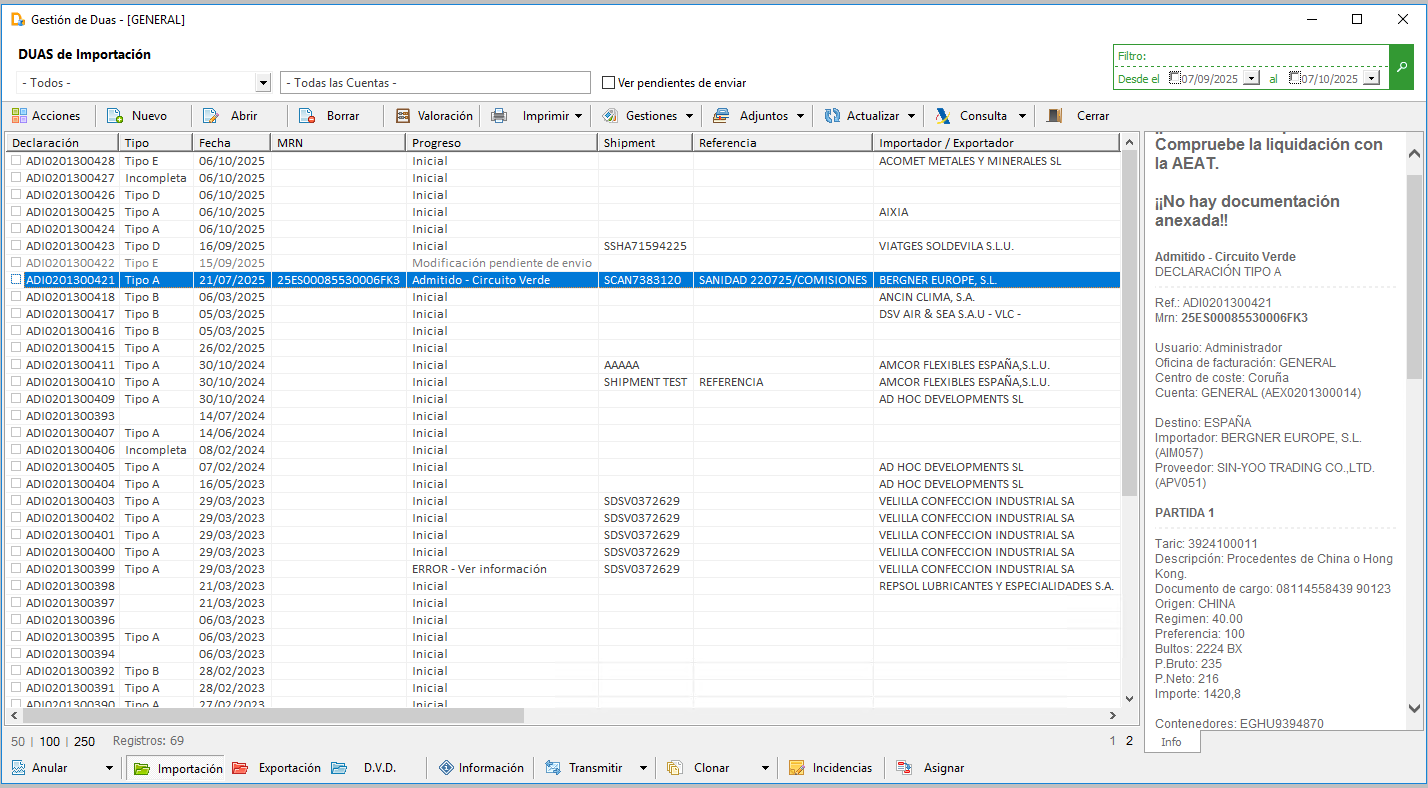Tick the checkbox for row ADI0201300428
Viewport: 1428px width, 788px height.
pos(16,161)
